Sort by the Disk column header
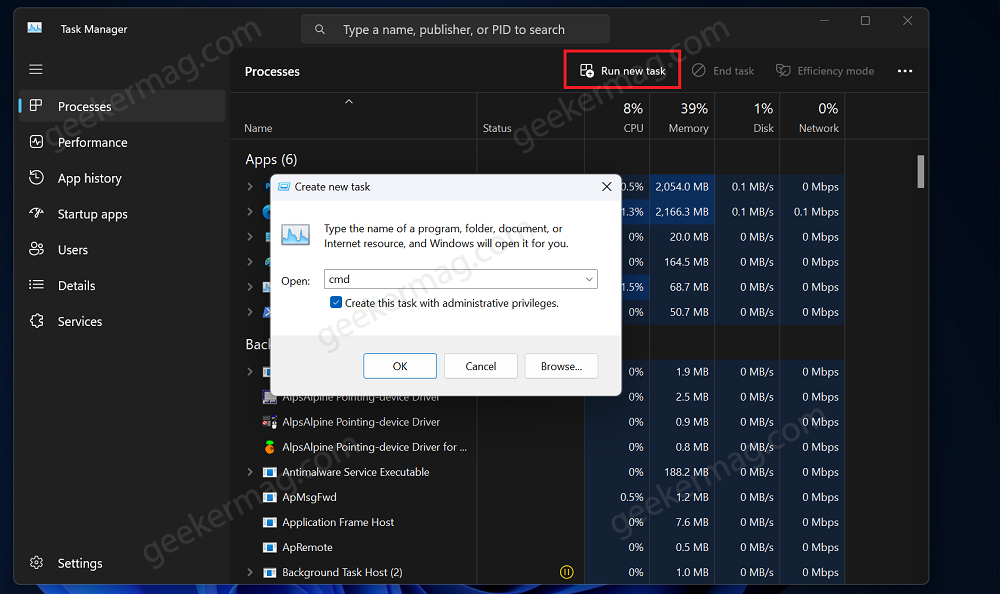 pos(747,116)
